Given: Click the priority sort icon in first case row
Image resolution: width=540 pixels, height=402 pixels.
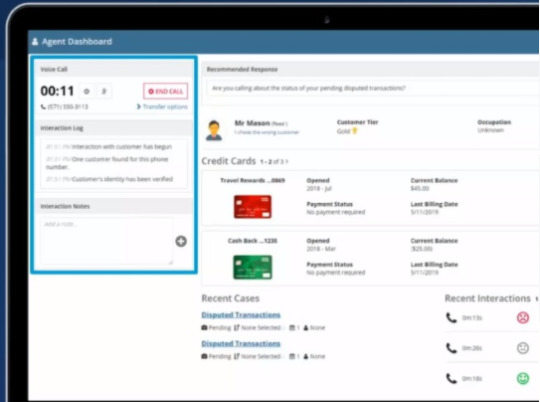Looking at the screenshot, I should 237,328.
